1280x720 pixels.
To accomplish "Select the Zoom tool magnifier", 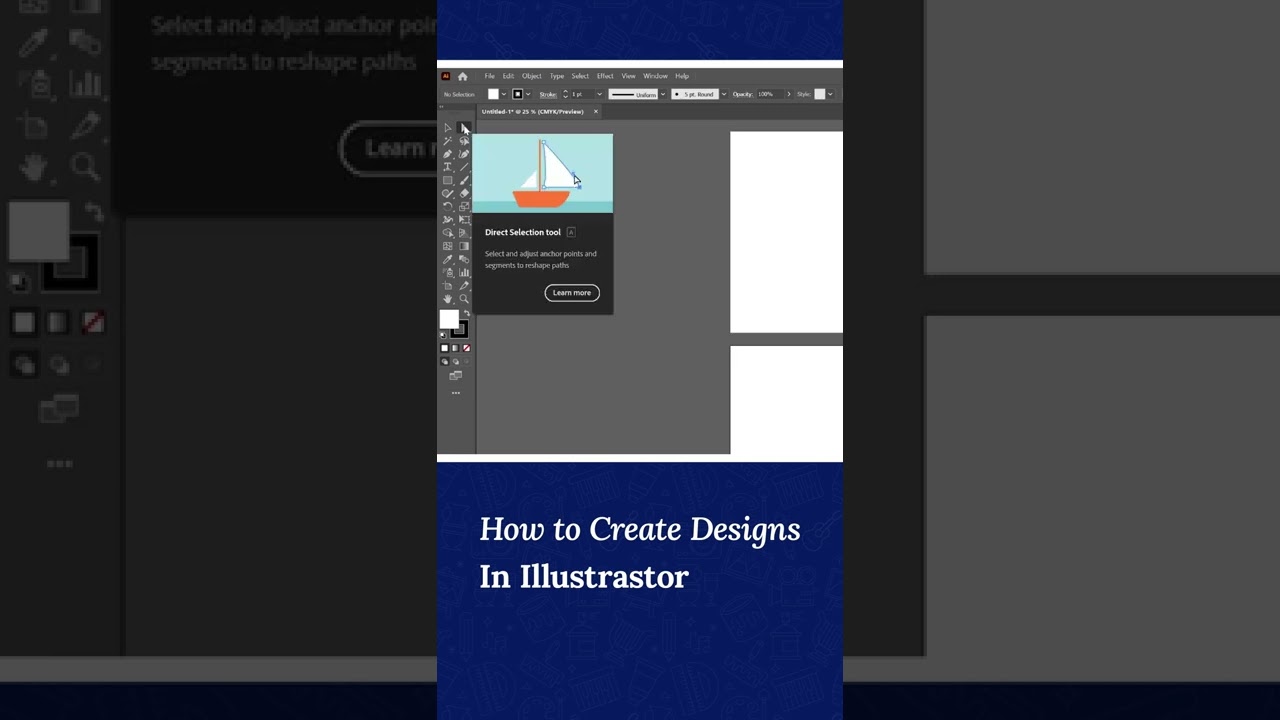I will (x=464, y=299).
